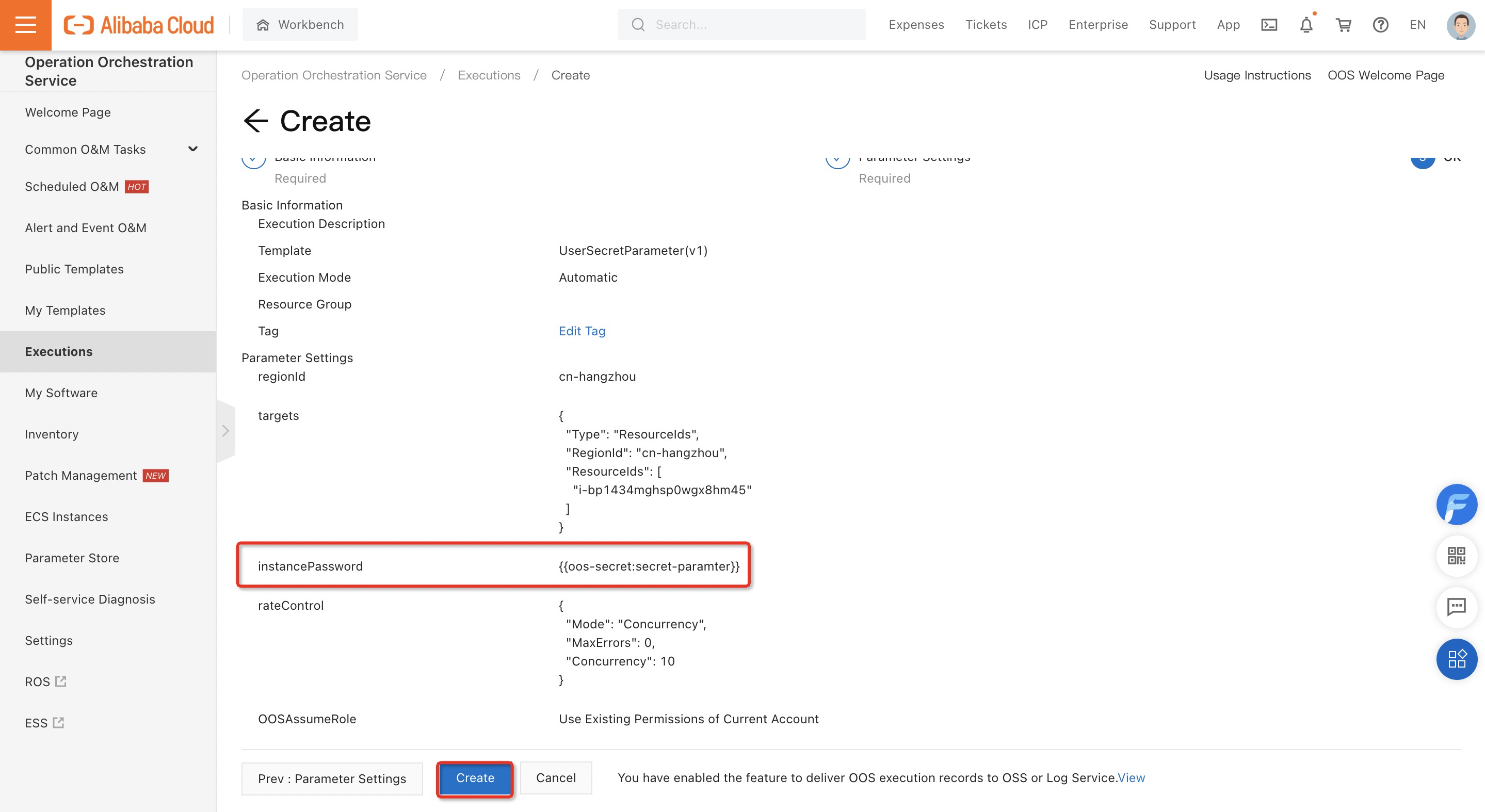Open ECS Instances
Screen dimensions: 1485x812
(x=66, y=517)
